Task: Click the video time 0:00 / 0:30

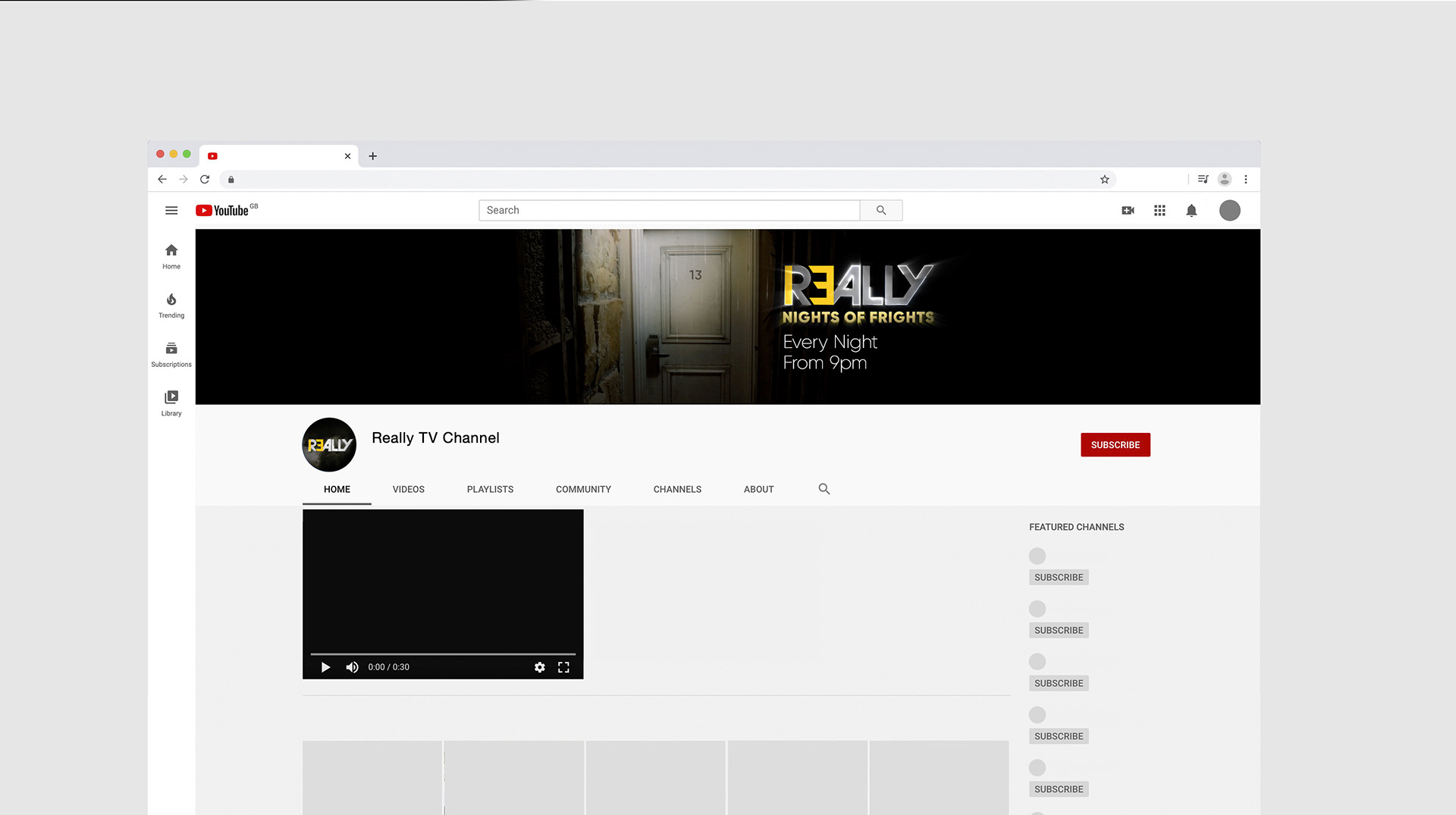Action: pyautogui.click(x=388, y=667)
